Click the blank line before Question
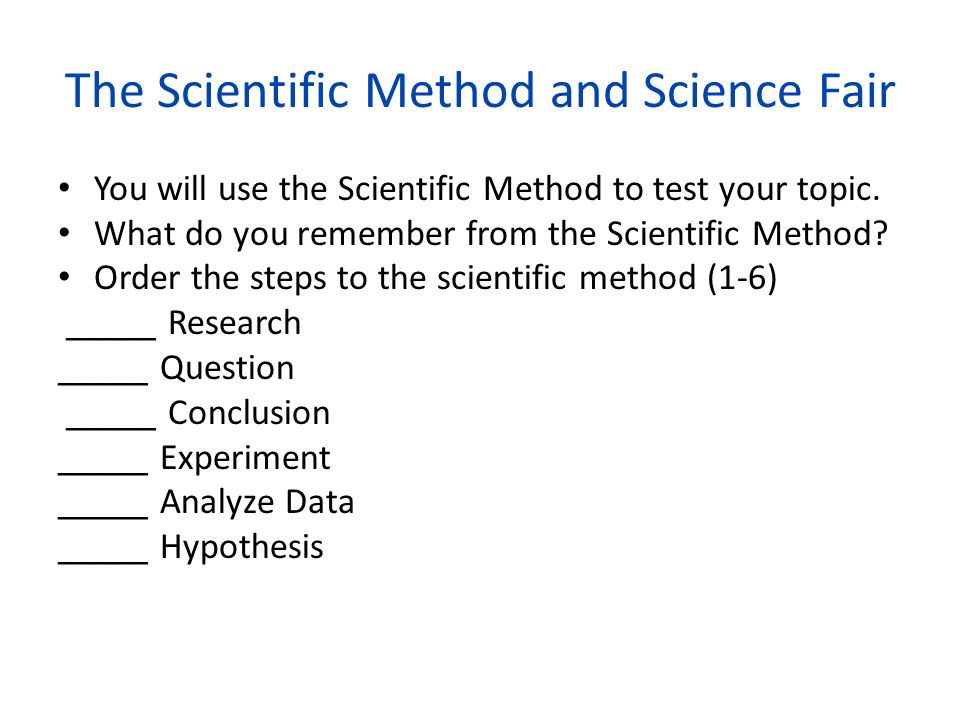The width and height of the screenshot is (960, 720). [x=103, y=383]
